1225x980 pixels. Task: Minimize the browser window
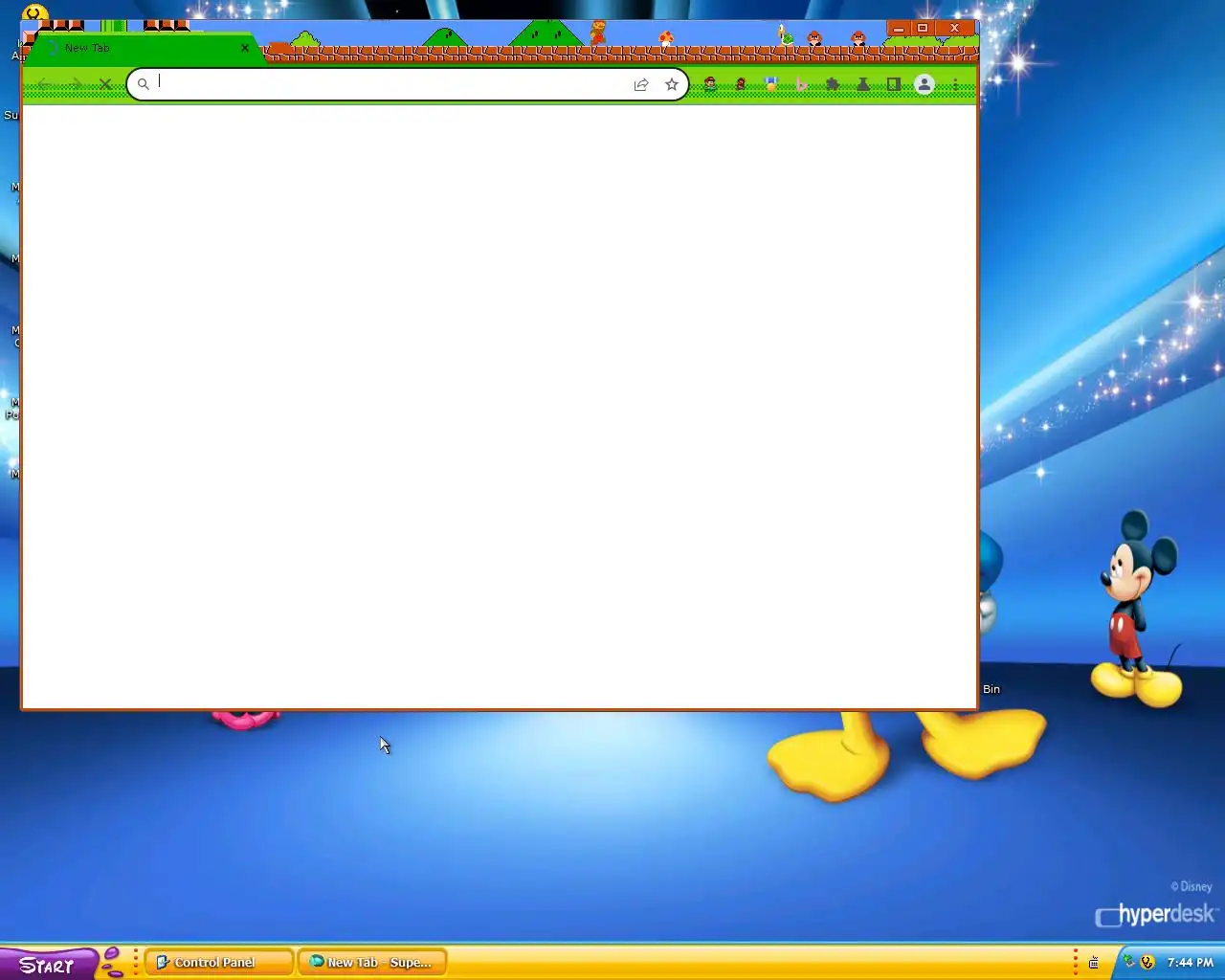[x=898, y=29]
